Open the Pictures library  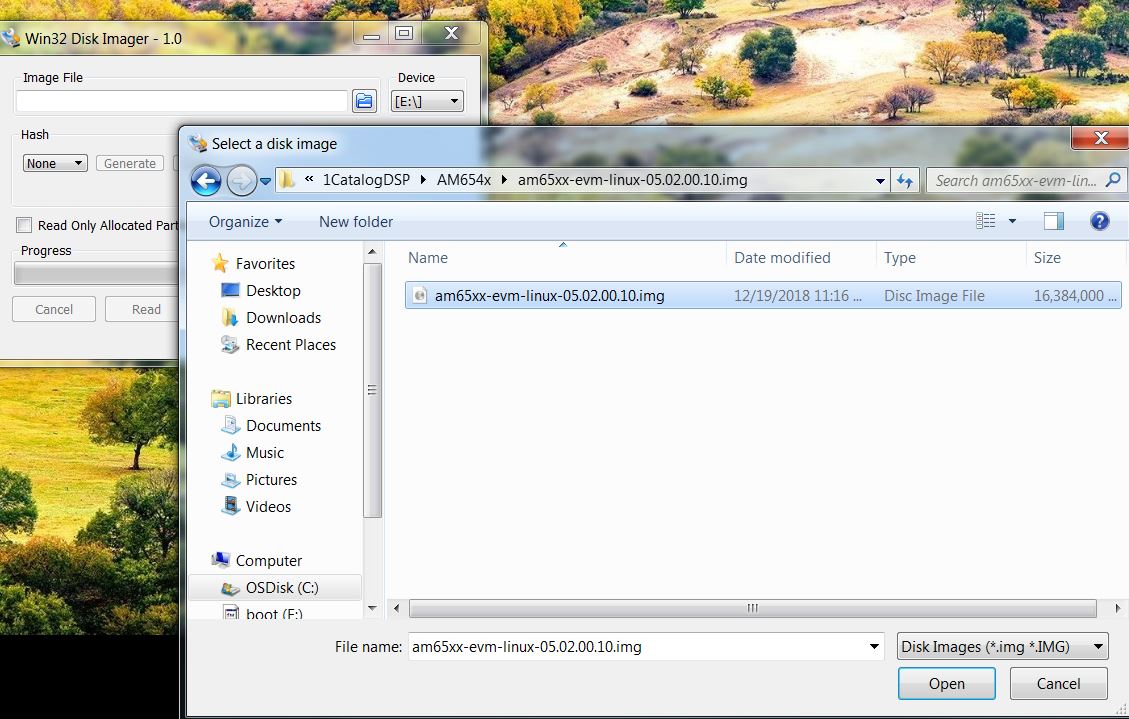tap(271, 479)
